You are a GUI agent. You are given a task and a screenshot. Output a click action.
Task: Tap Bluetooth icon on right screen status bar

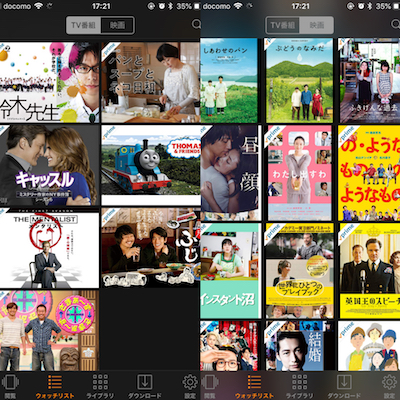370,6
